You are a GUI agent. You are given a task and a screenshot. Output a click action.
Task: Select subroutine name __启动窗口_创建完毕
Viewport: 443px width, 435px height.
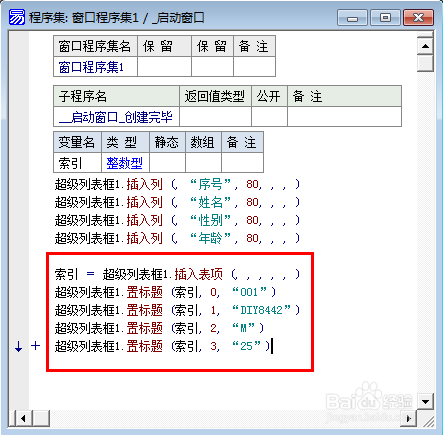(x=116, y=117)
